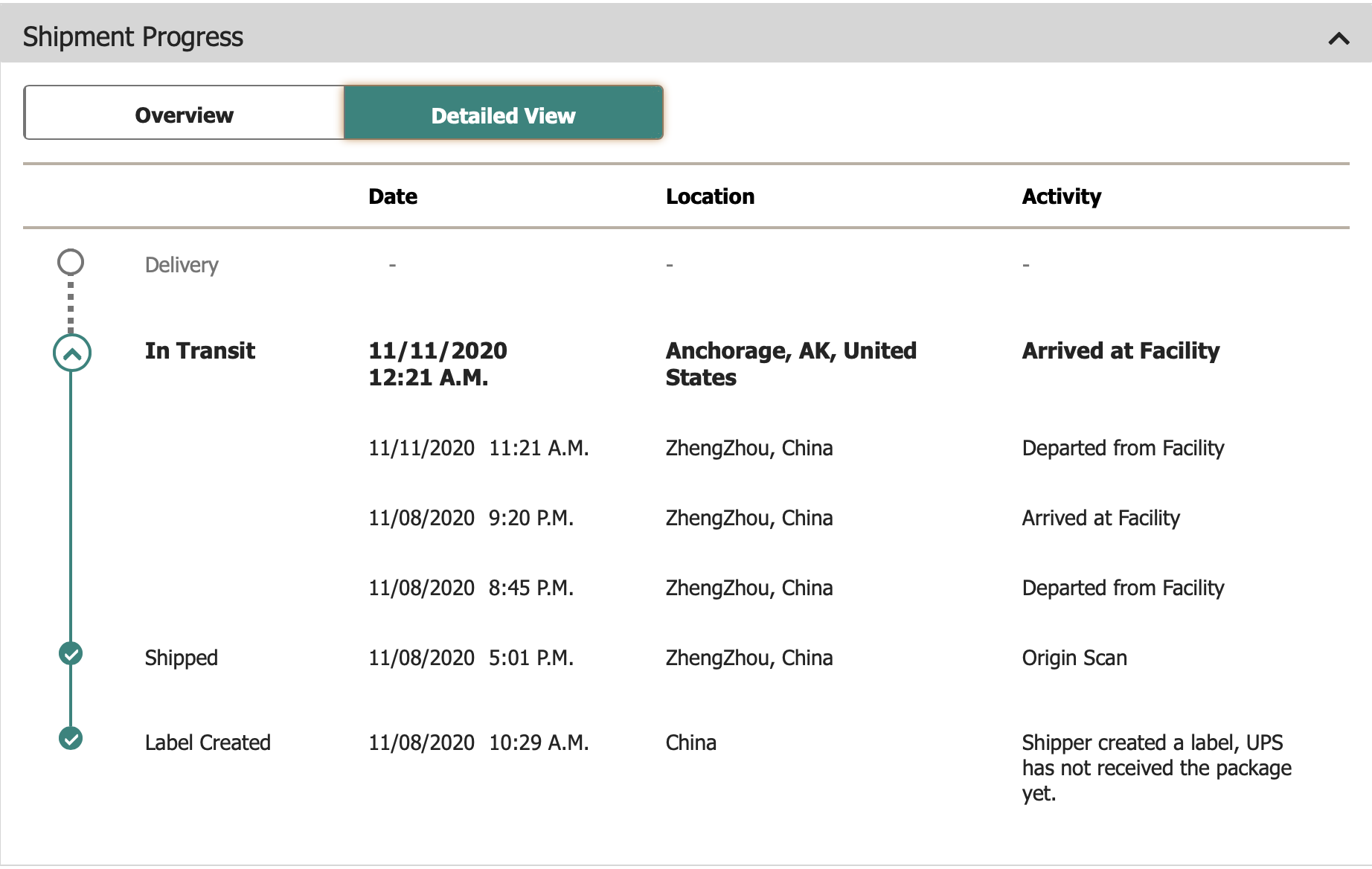
Task: Click the Shipment Progress heading
Action: click(133, 36)
